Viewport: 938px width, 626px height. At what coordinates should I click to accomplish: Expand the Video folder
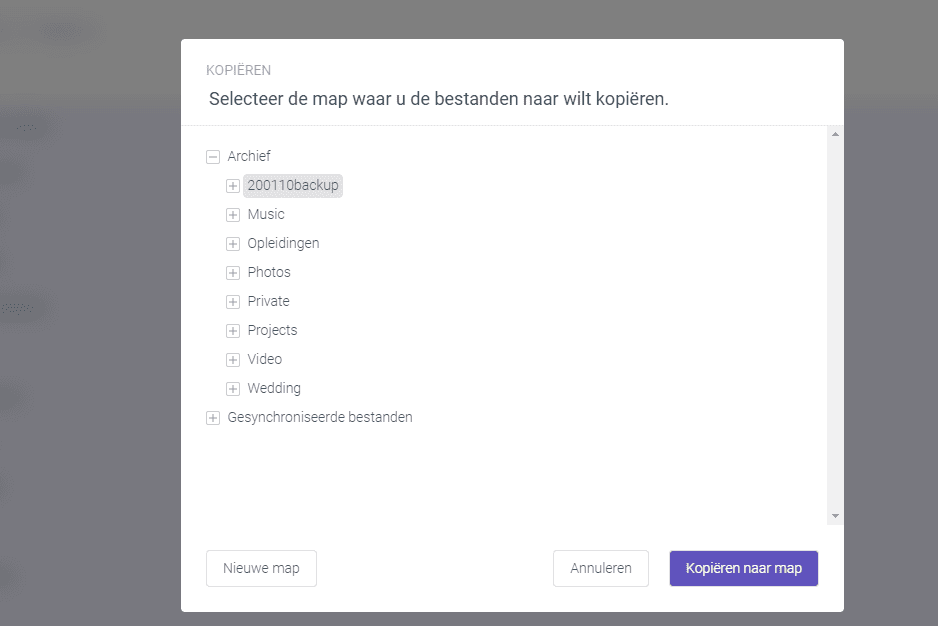pos(232,359)
